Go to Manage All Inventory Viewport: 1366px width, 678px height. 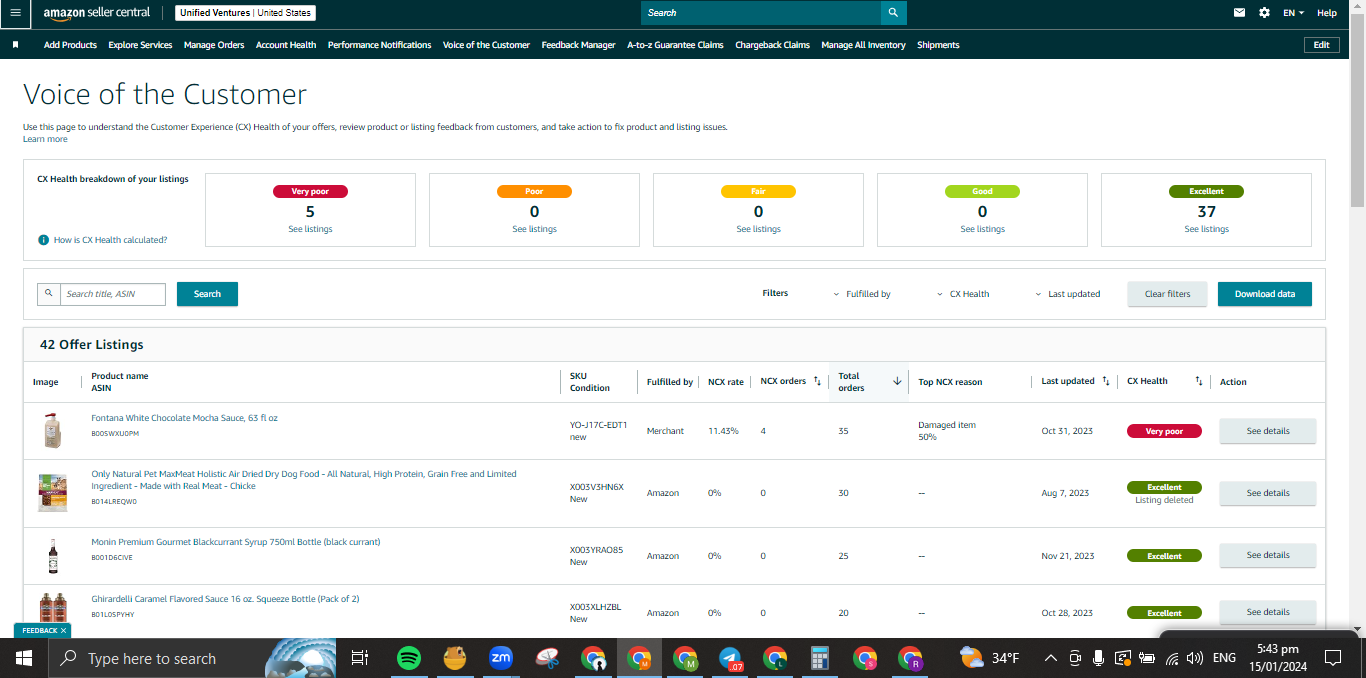(863, 45)
